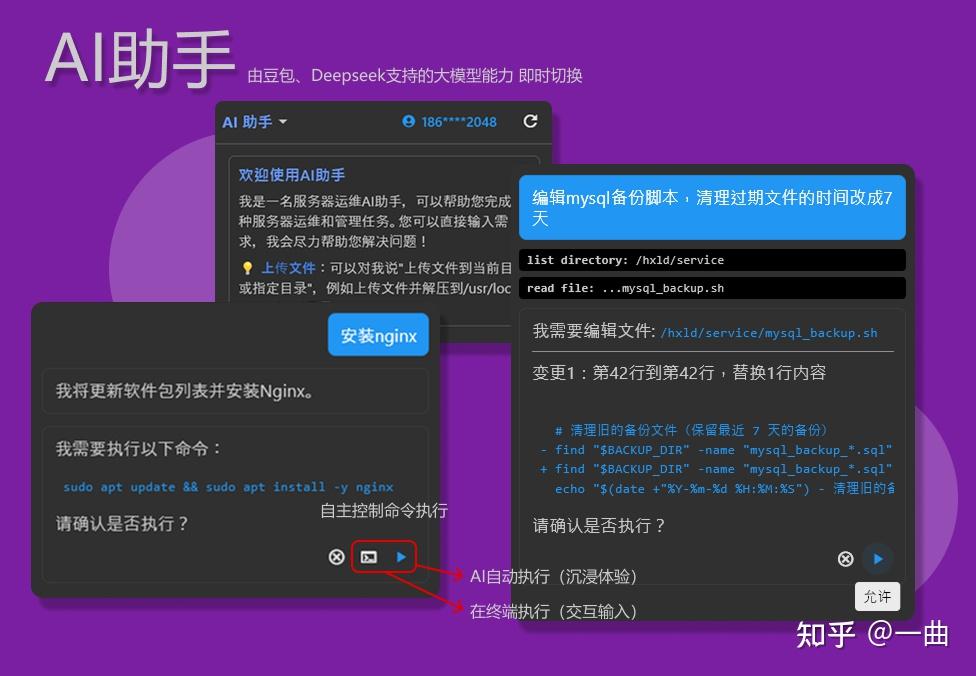The width and height of the screenshot is (976, 676).
Task: Open the AI 助手 dropdown menu
Action: pos(255,122)
